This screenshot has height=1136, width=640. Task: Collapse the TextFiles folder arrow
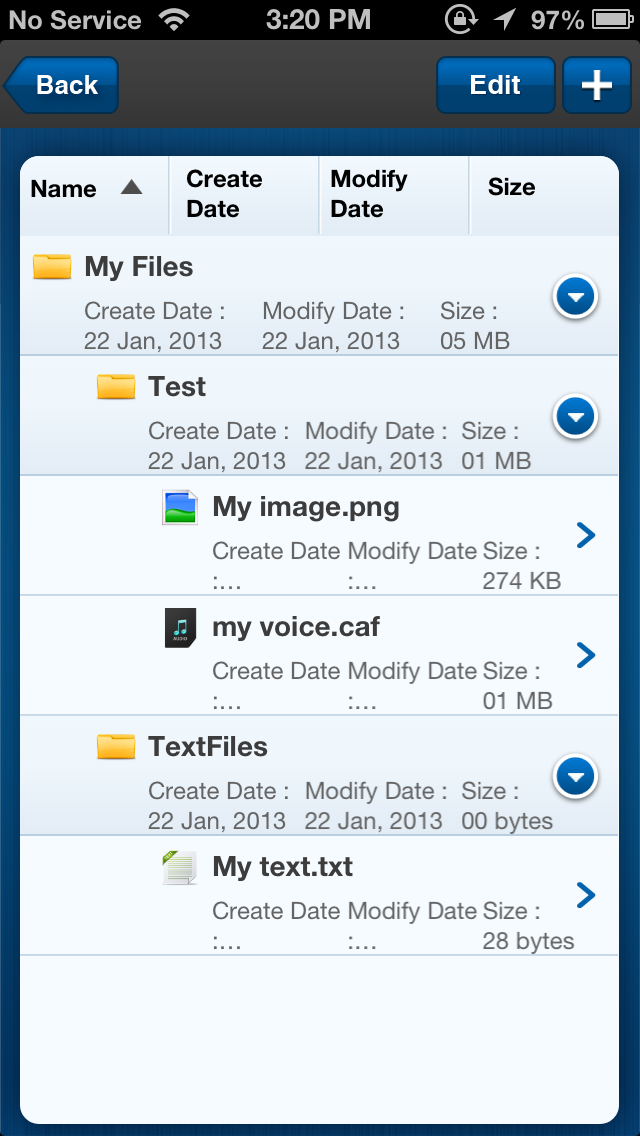click(575, 777)
